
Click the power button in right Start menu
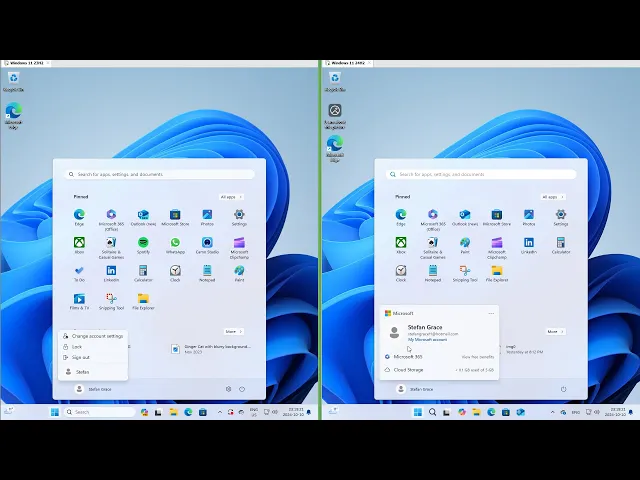click(x=564, y=389)
